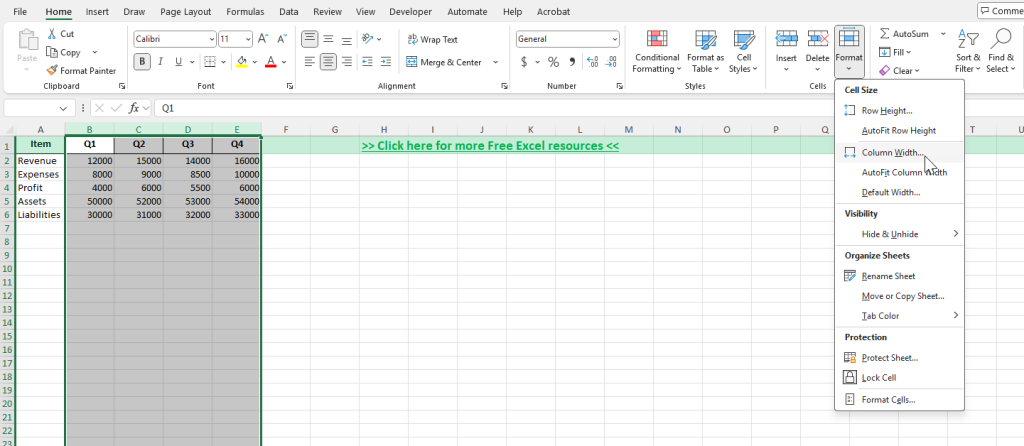Click the Insert cells icon
1024x446 pixels.
point(786,39)
